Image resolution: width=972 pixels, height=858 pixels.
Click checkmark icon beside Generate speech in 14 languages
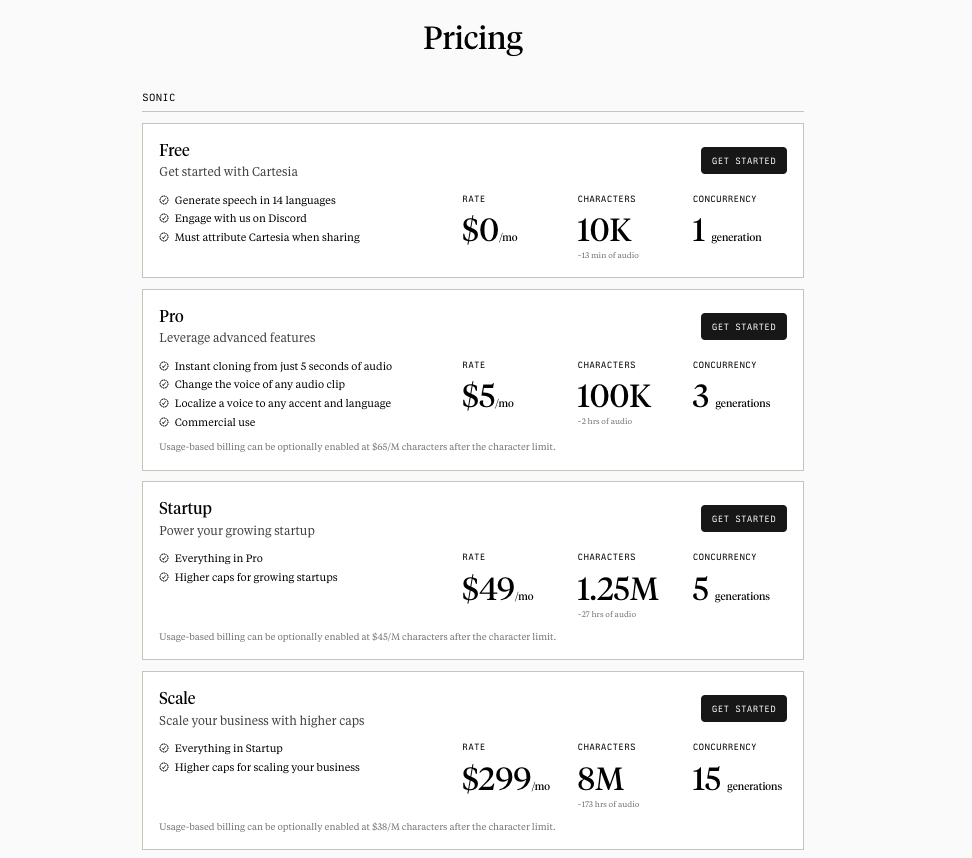click(x=164, y=200)
